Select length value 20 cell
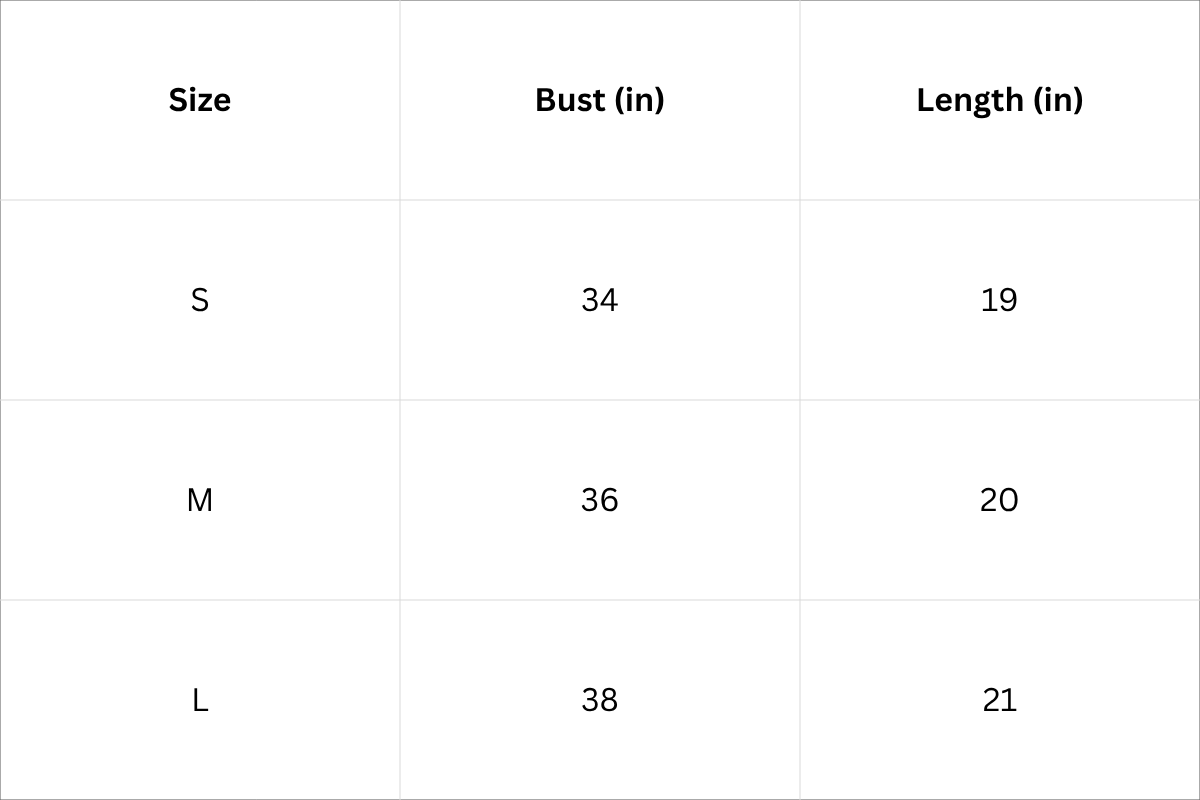This screenshot has height=800, width=1200. coord(1000,500)
